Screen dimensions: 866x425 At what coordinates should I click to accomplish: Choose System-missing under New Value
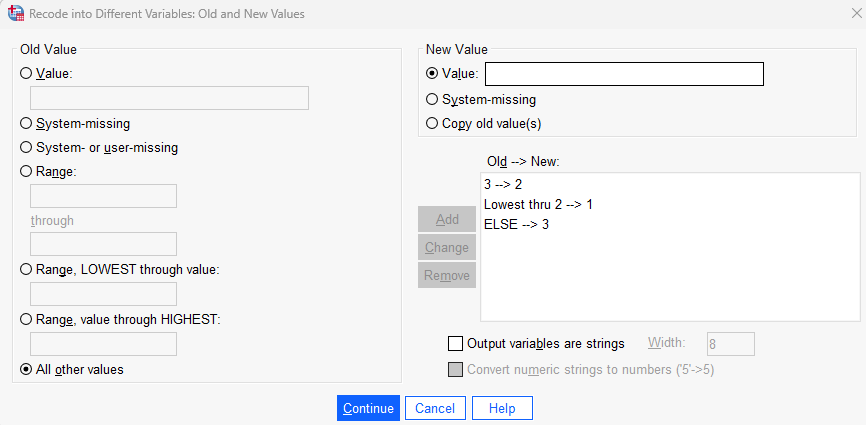[432, 99]
